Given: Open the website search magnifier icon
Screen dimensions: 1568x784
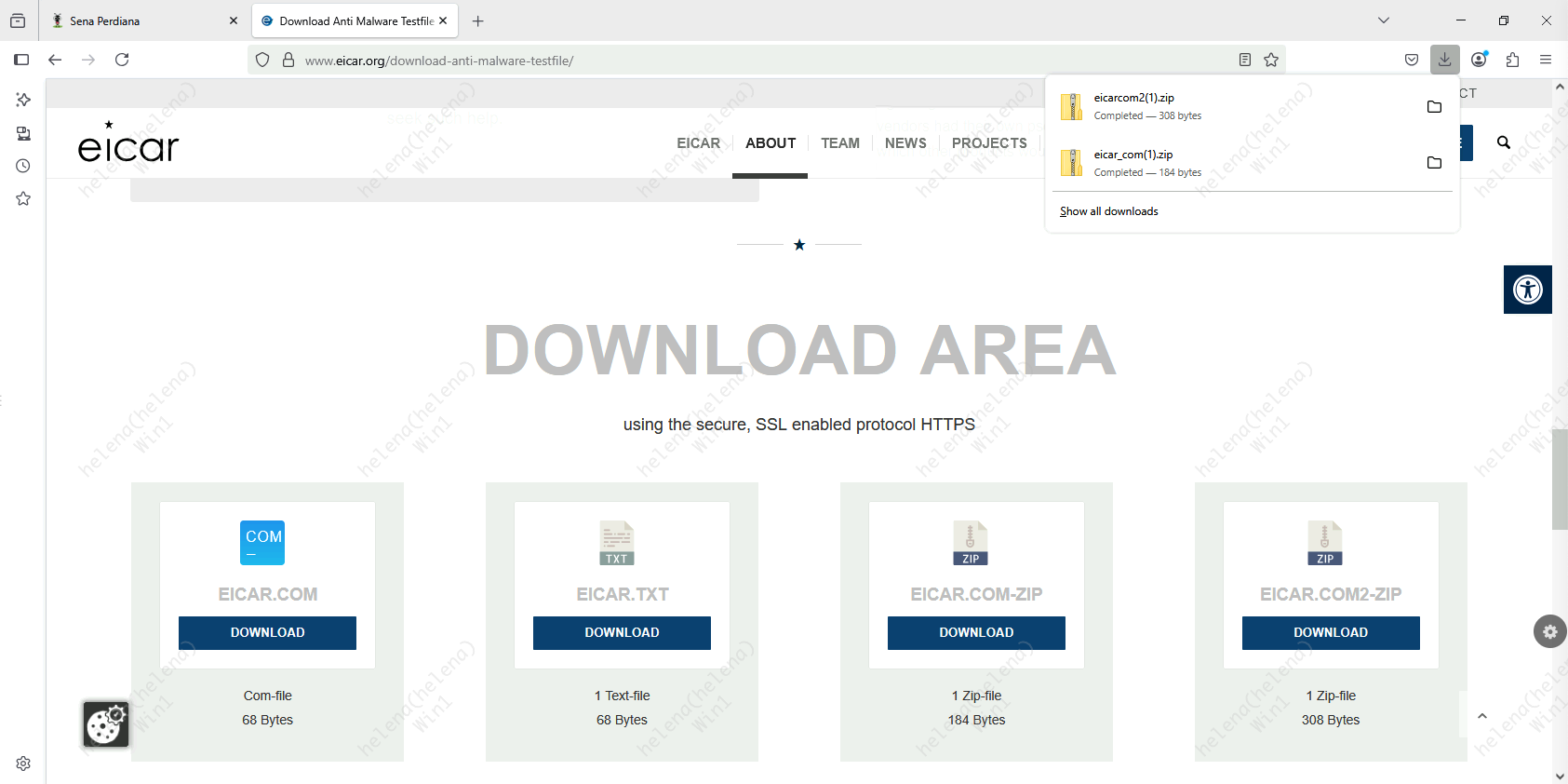Looking at the screenshot, I should click(x=1503, y=142).
